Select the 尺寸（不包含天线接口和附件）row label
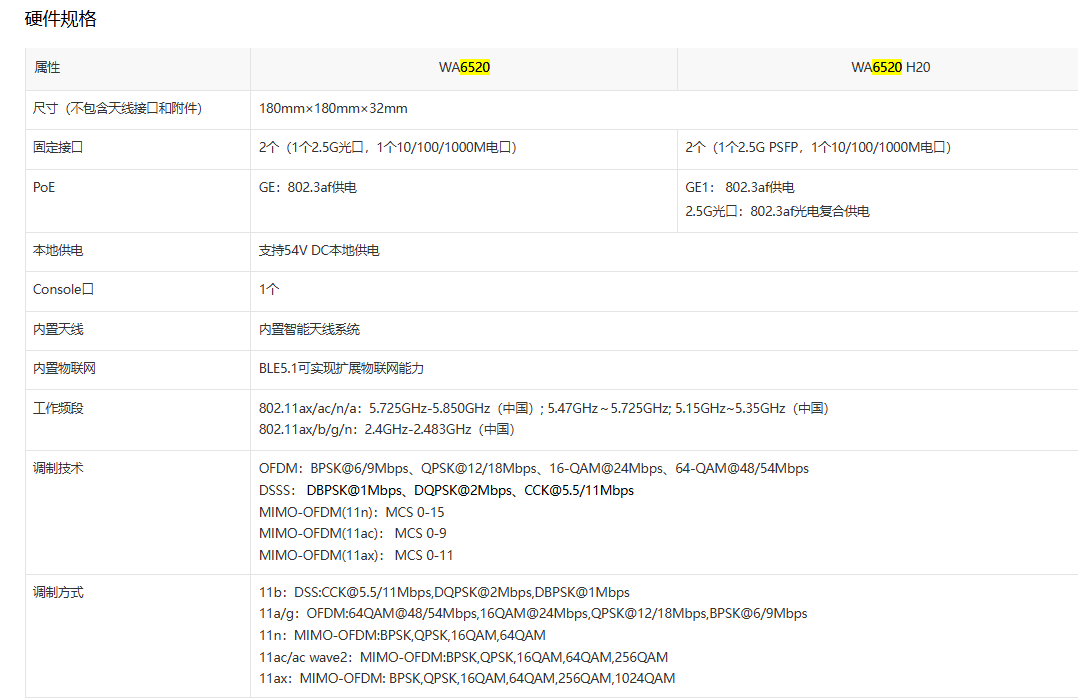This screenshot has width=1078, height=698. pos(118,109)
